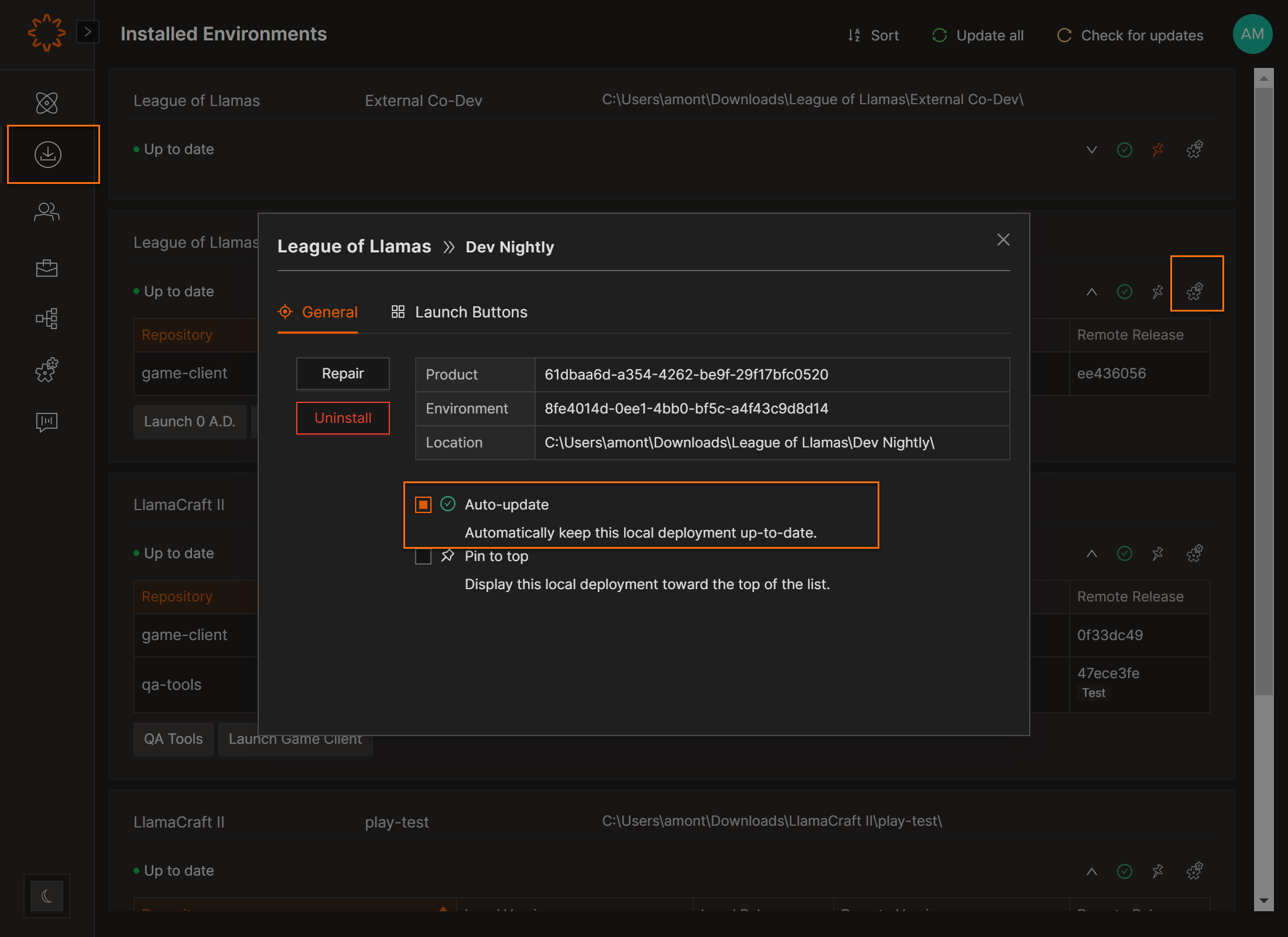This screenshot has height=937, width=1288.
Task: Unpin the External Co-Dev environment
Action: 1157,149
